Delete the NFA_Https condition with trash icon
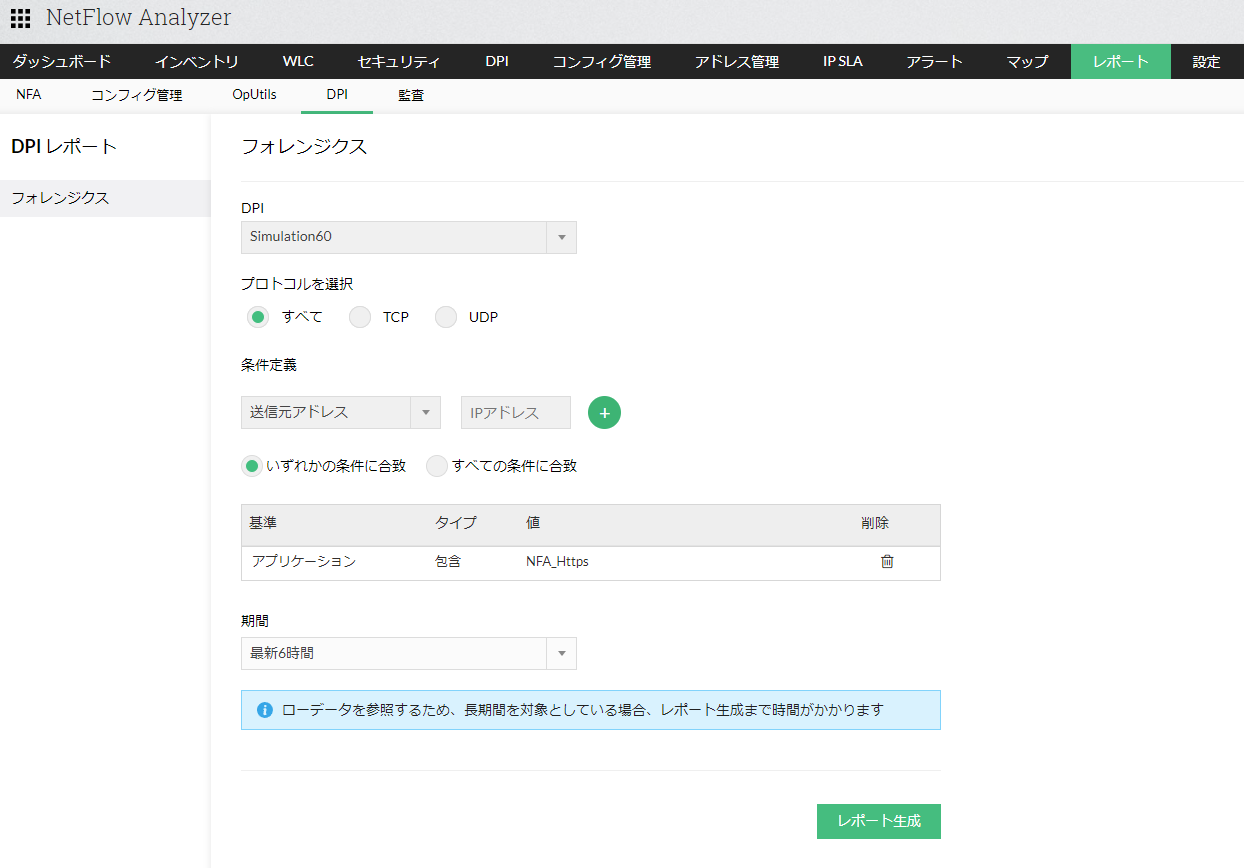 coord(886,562)
